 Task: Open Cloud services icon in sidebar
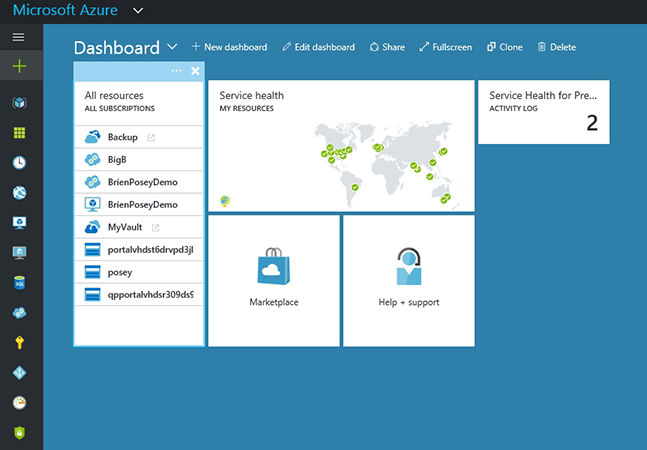click(x=19, y=313)
